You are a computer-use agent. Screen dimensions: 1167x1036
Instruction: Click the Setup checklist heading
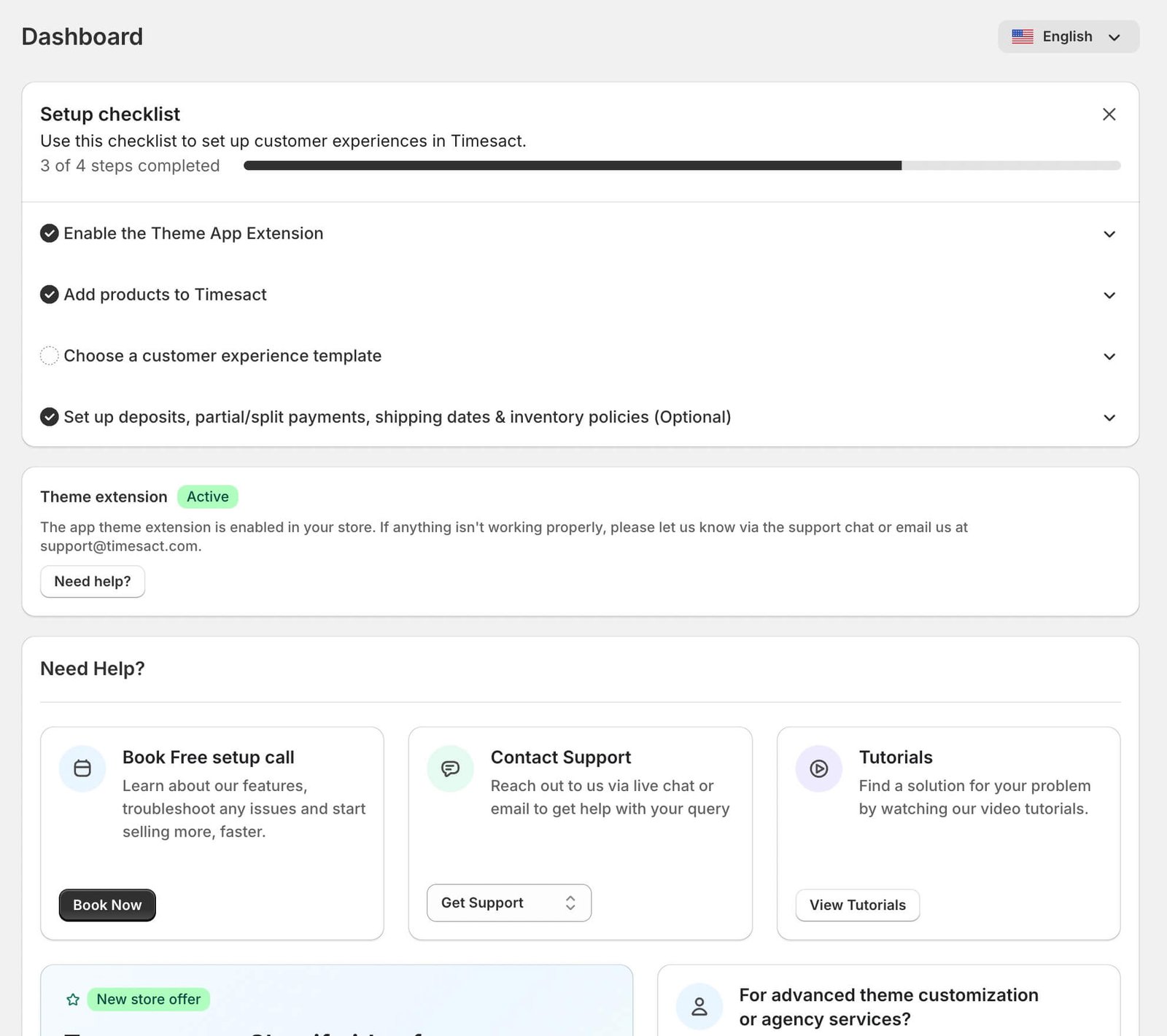point(110,114)
